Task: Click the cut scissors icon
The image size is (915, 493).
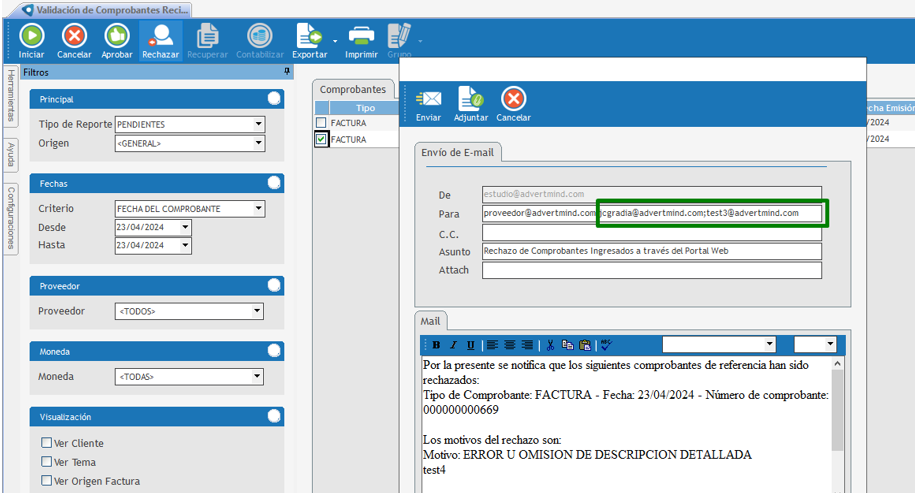Action: pos(550,345)
